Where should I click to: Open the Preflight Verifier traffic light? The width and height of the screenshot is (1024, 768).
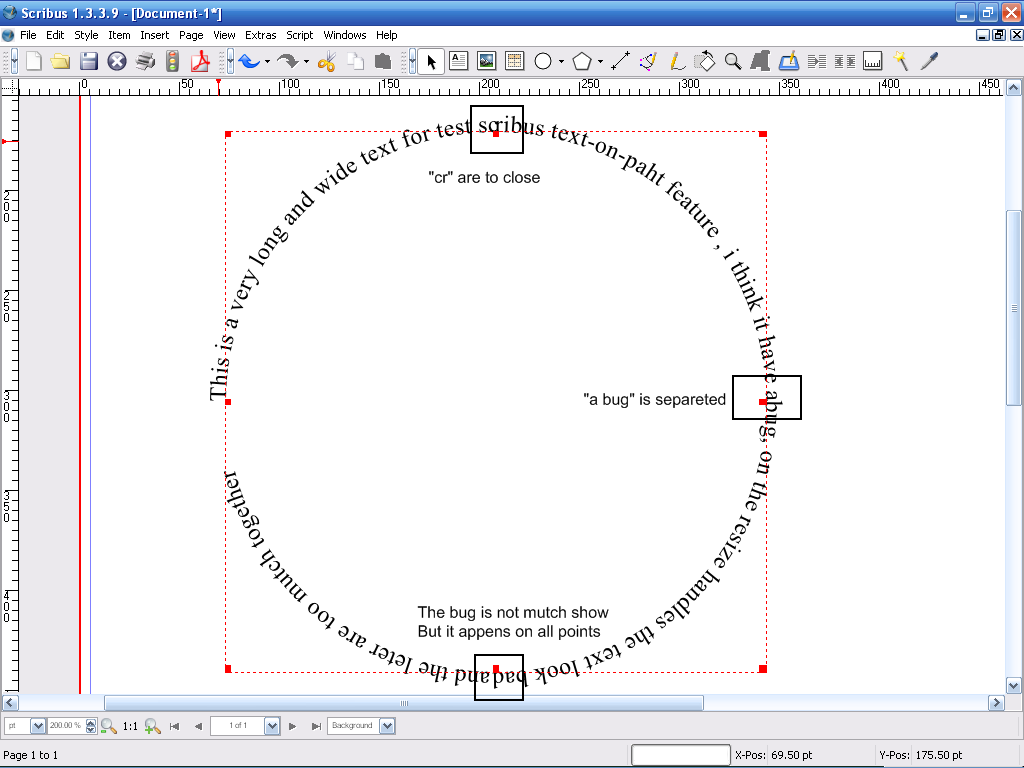(x=172, y=61)
